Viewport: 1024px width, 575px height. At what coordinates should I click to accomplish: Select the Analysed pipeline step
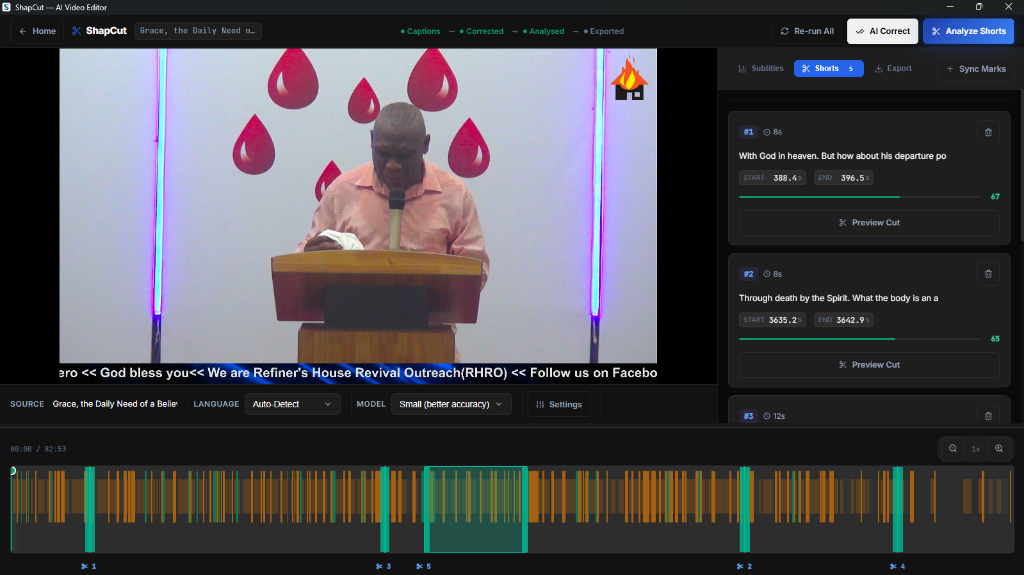(x=543, y=31)
